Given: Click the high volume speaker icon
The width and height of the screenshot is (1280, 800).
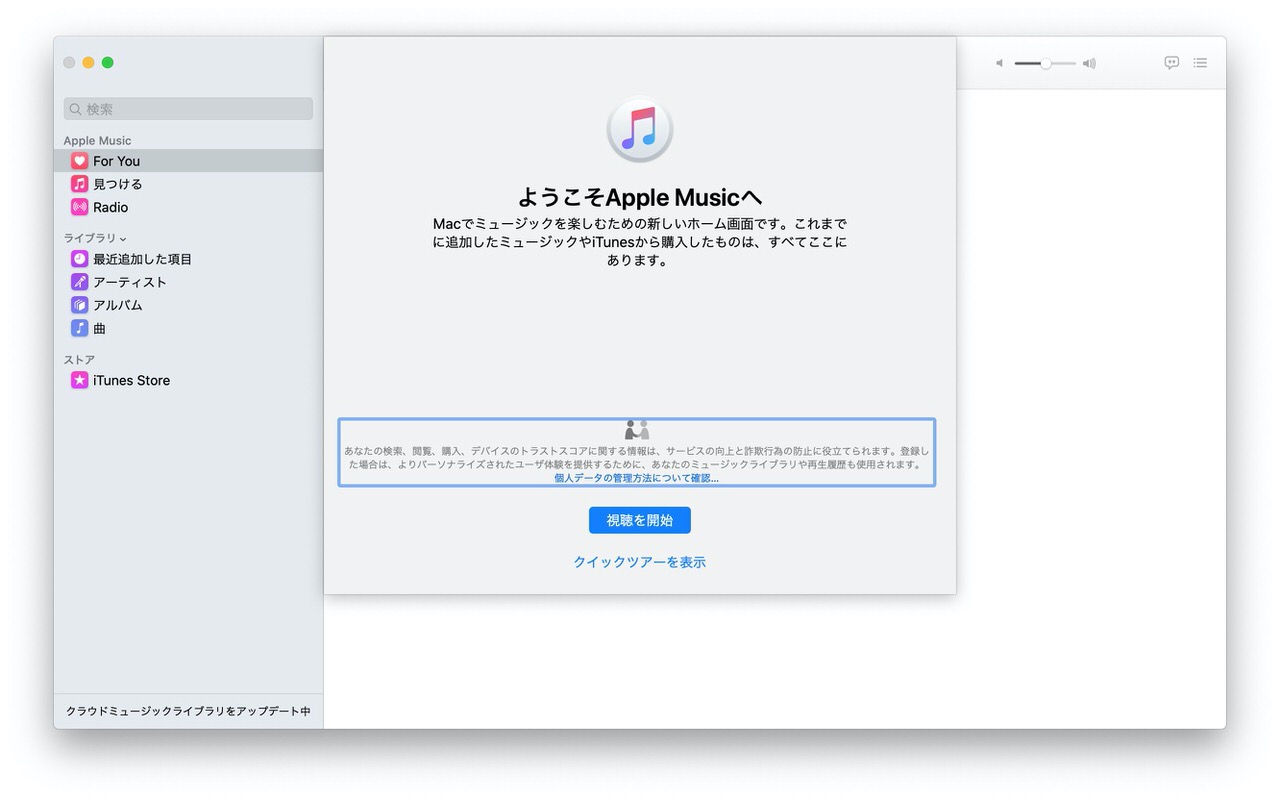Looking at the screenshot, I should pos(1089,63).
